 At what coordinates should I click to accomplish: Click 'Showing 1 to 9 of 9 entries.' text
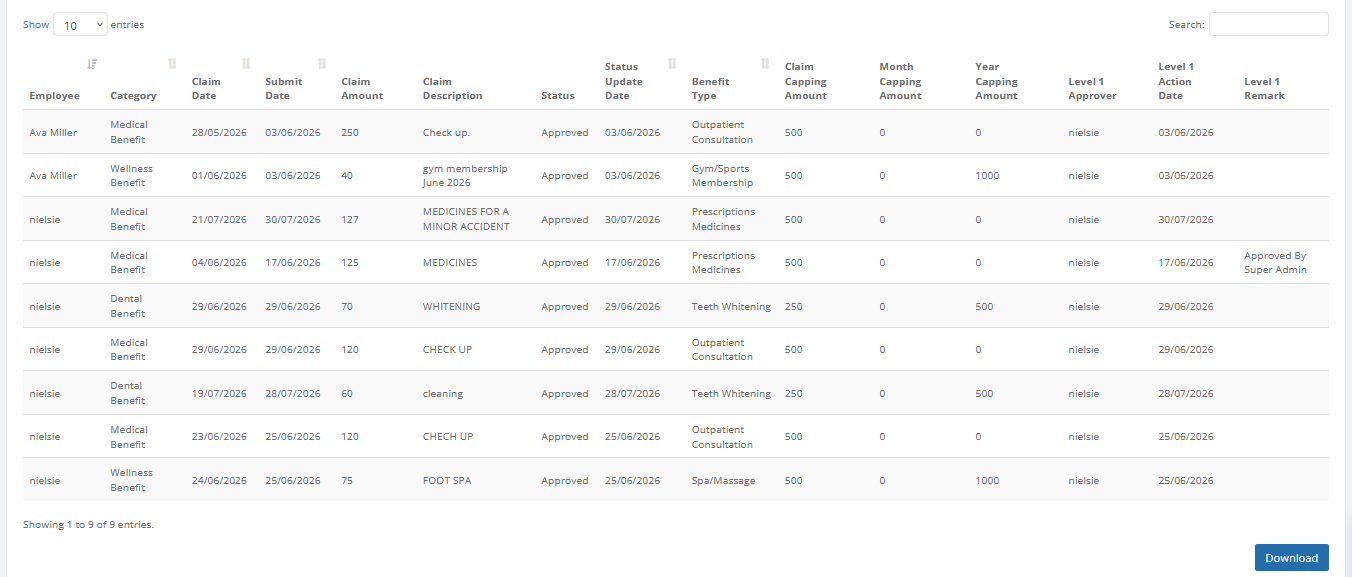coord(89,524)
